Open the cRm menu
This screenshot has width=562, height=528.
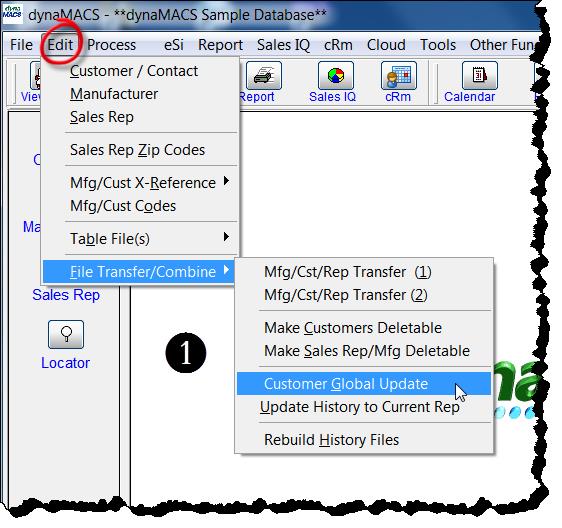click(338, 45)
